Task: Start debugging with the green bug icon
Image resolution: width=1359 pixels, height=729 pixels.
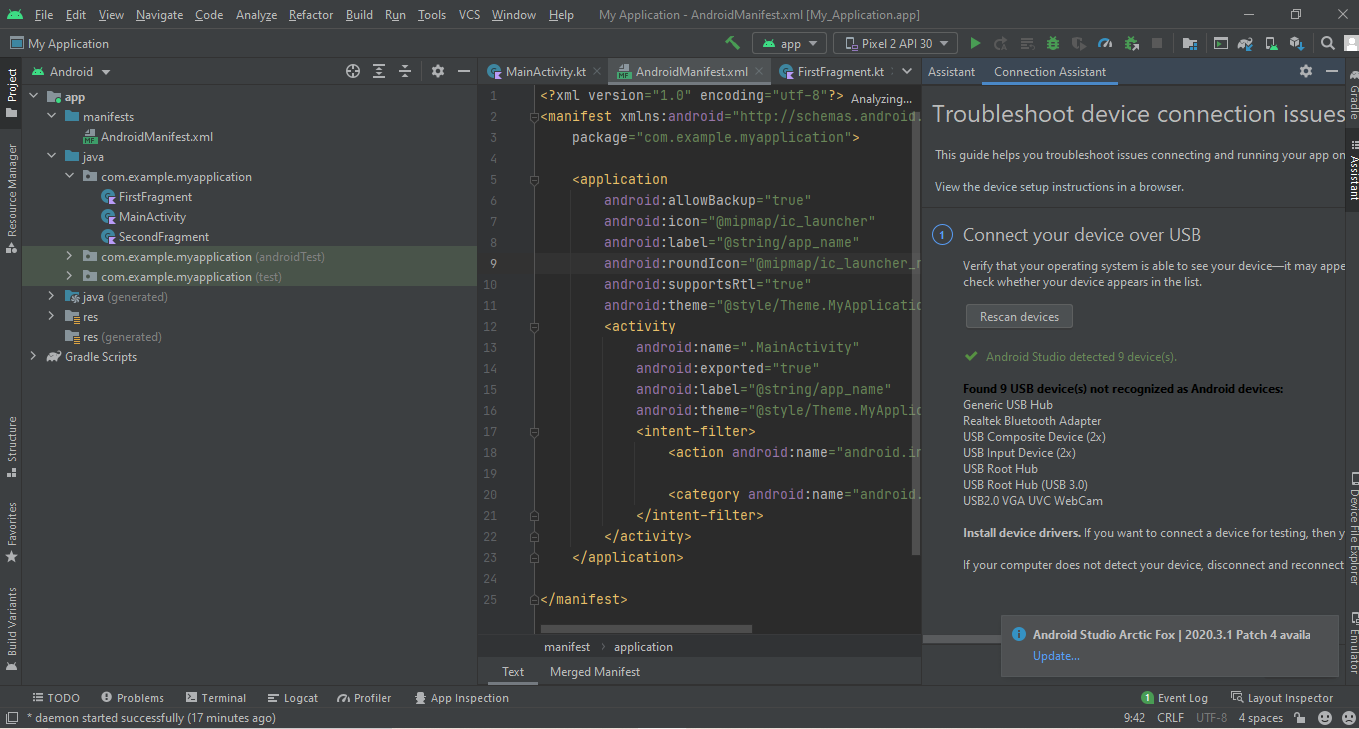Action: coord(1053,43)
